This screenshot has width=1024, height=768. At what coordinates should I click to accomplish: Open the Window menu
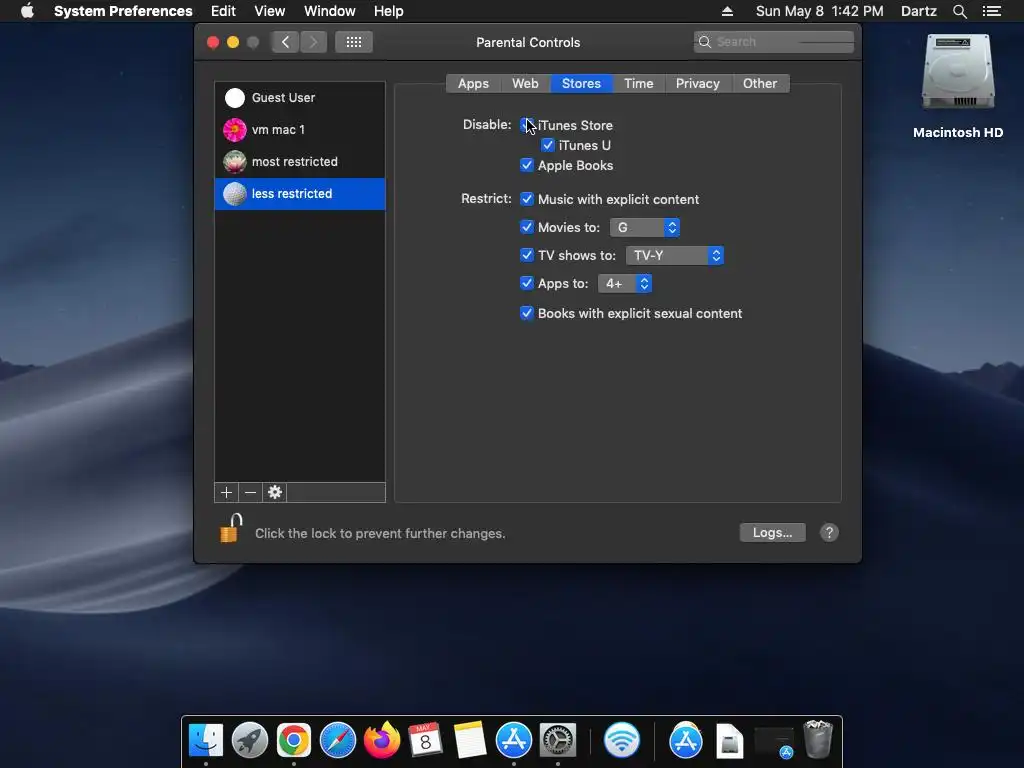click(330, 11)
